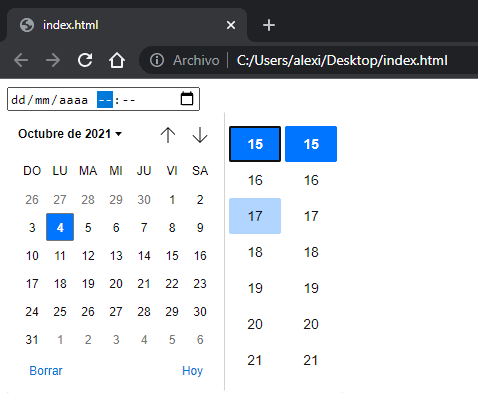Select hour 18 in hours column
478x402 pixels.
tap(255, 252)
